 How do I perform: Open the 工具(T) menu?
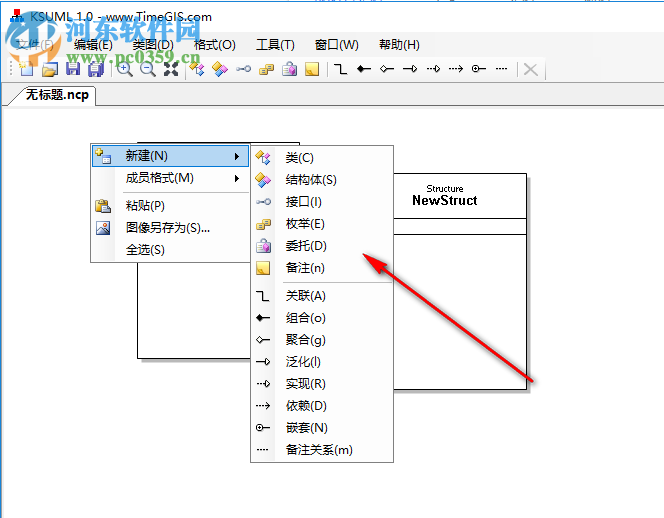coord(275,44)
